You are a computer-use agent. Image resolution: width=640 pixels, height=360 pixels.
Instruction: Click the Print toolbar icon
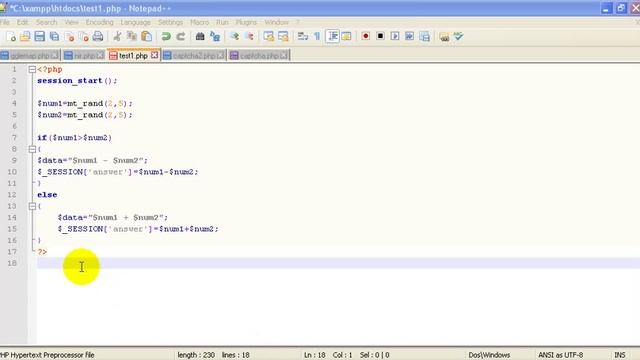click(x=98, y=37)
